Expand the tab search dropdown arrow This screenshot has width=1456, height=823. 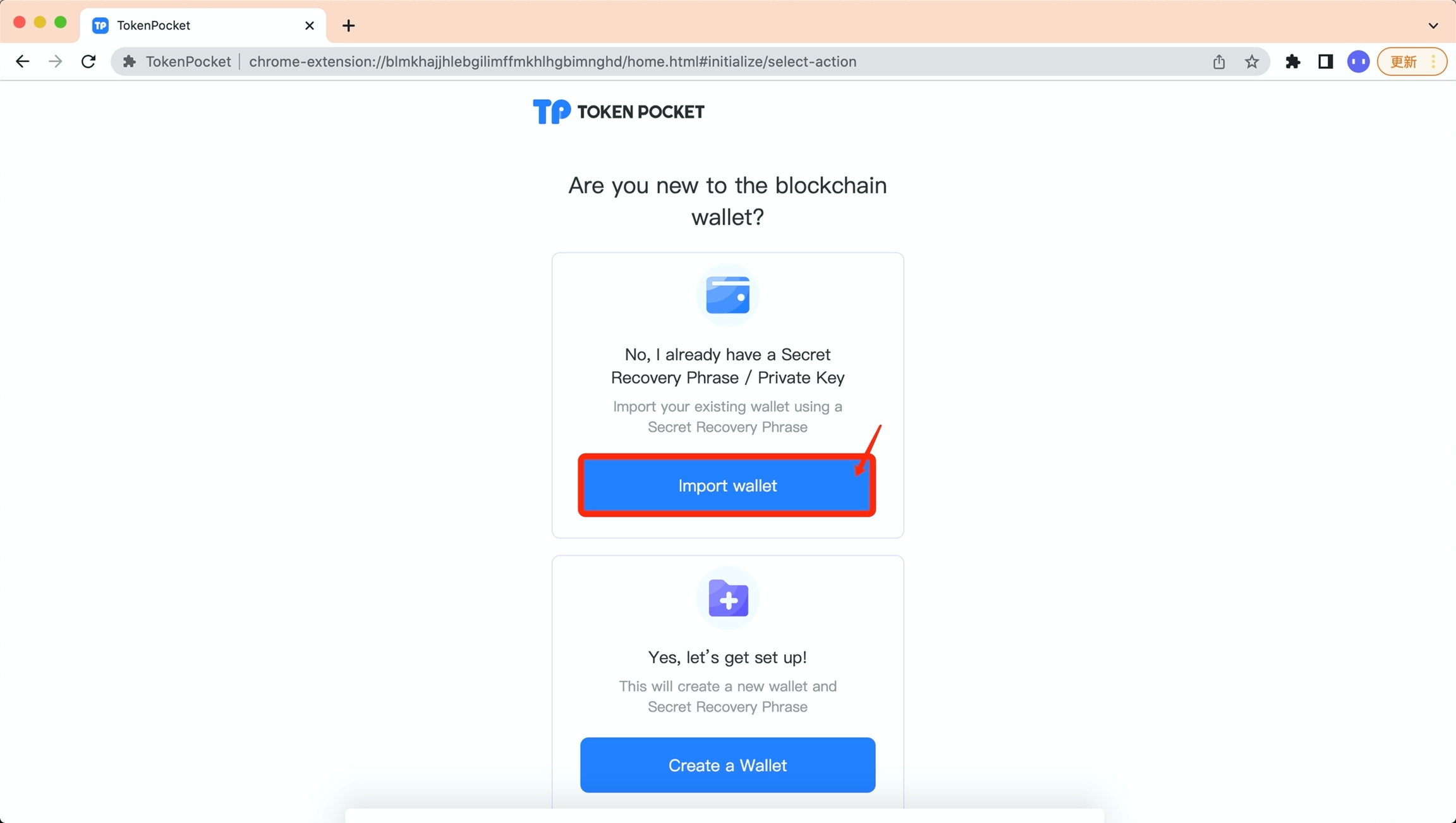click(1433, 26)
